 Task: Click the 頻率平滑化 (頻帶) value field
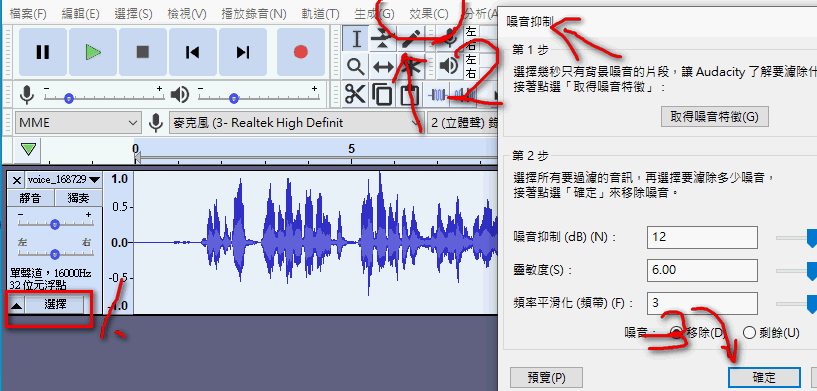click(x=702, y=303)
